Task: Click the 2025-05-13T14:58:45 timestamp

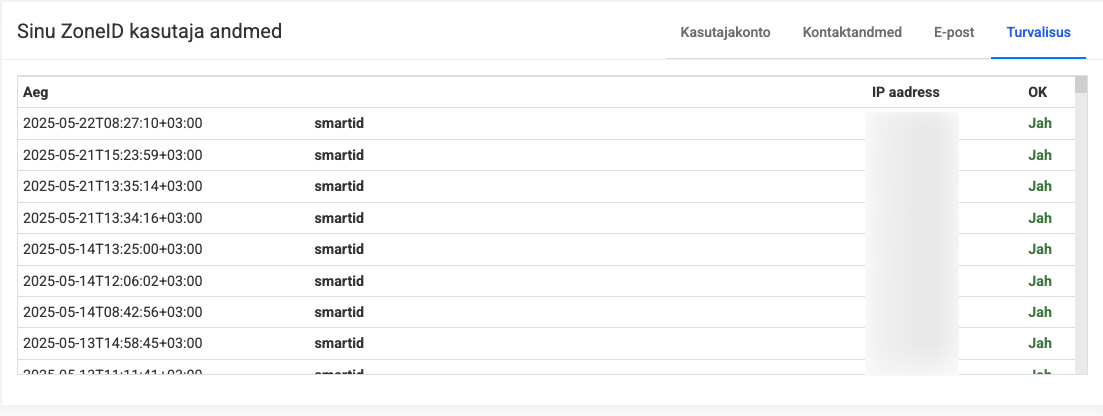Action: tap(112, 343)
